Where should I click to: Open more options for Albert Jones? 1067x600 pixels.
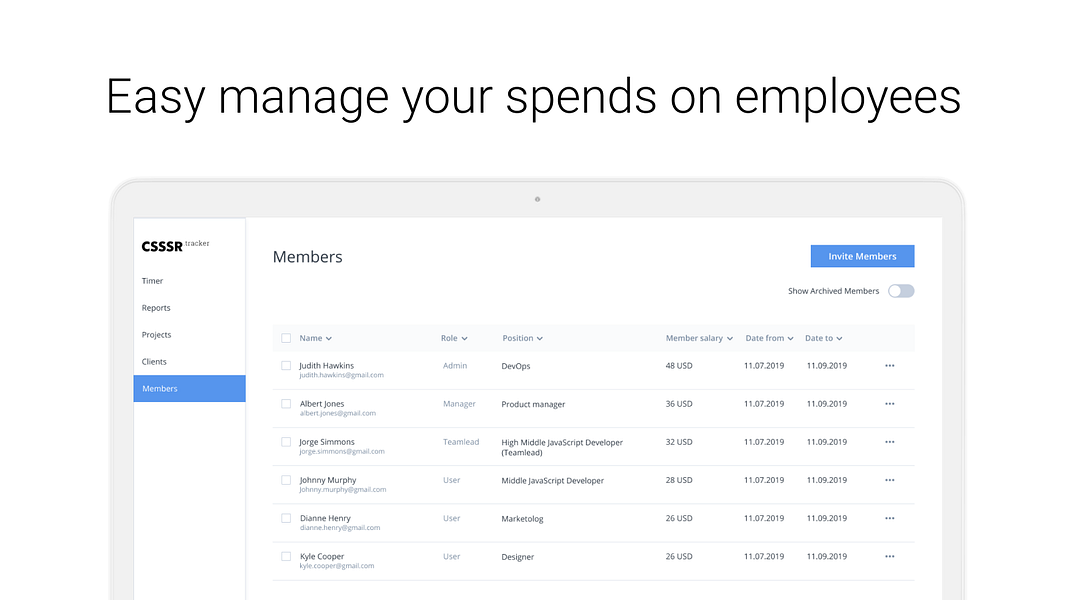[x=889, y=404]
